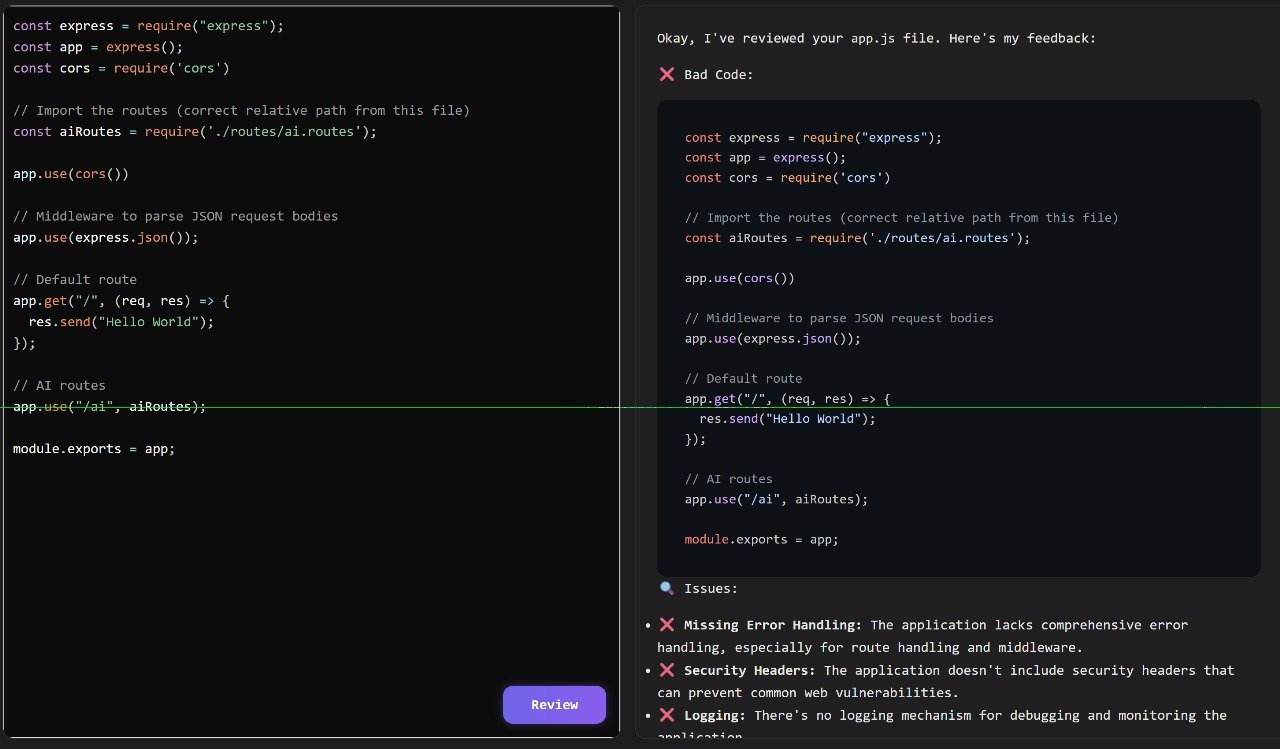This screenshot has height=749, width=1280.
Task: Click the red X icon before Logging
Action: 667,715
